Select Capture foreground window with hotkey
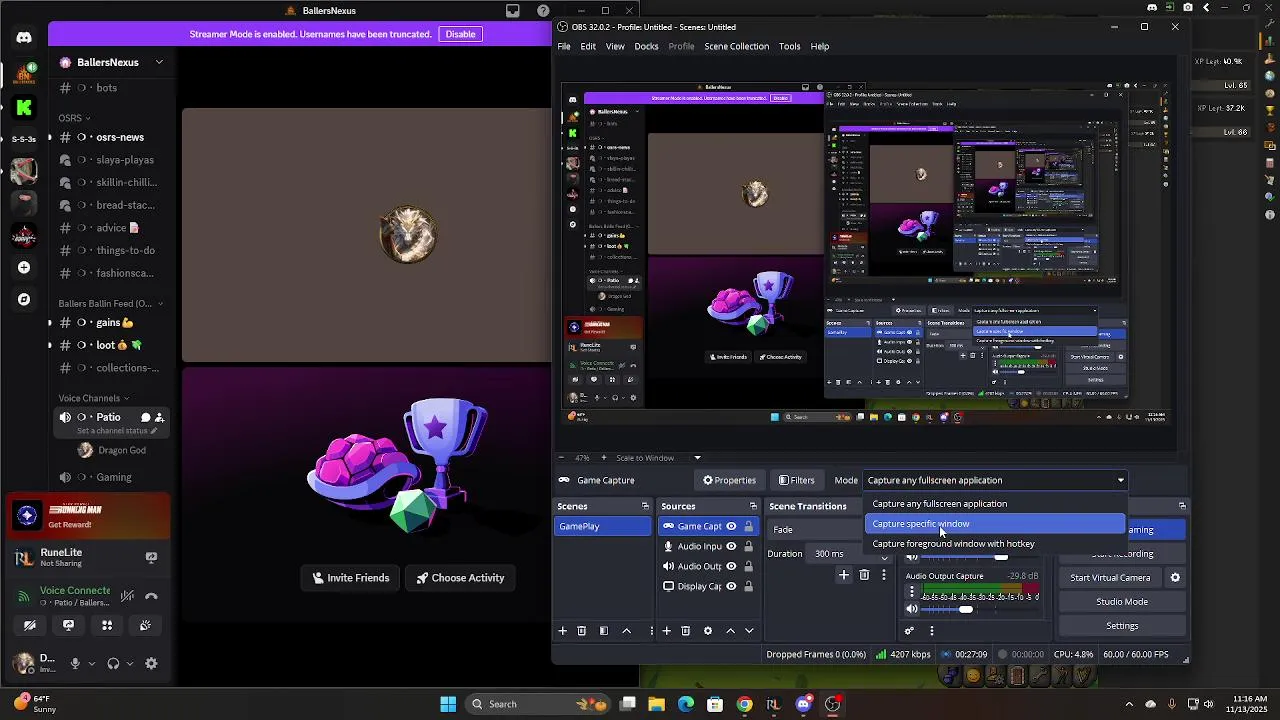Viewport: 1280px width, 720px height. (995, 544)
